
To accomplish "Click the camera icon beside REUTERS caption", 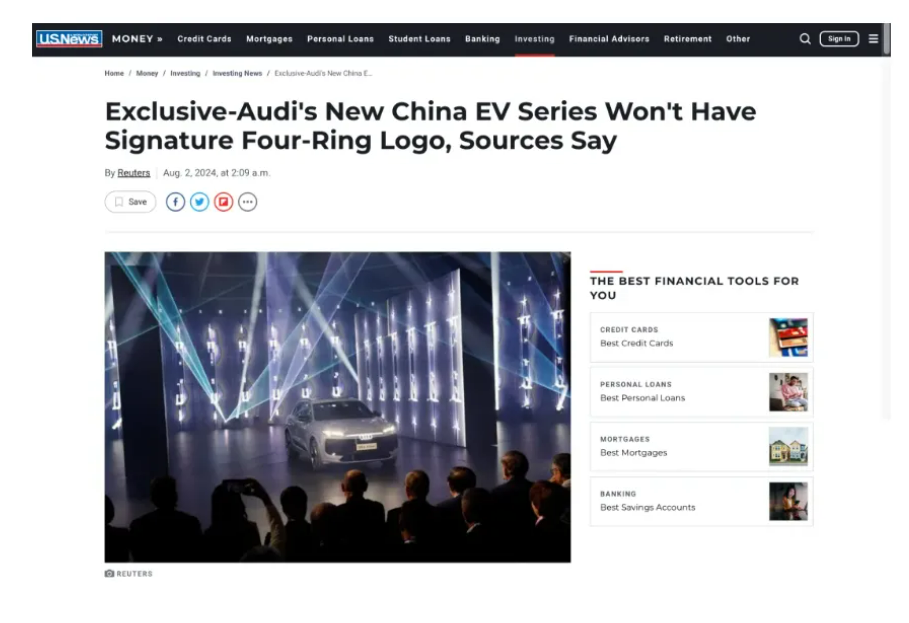I will tap(109, 573).
